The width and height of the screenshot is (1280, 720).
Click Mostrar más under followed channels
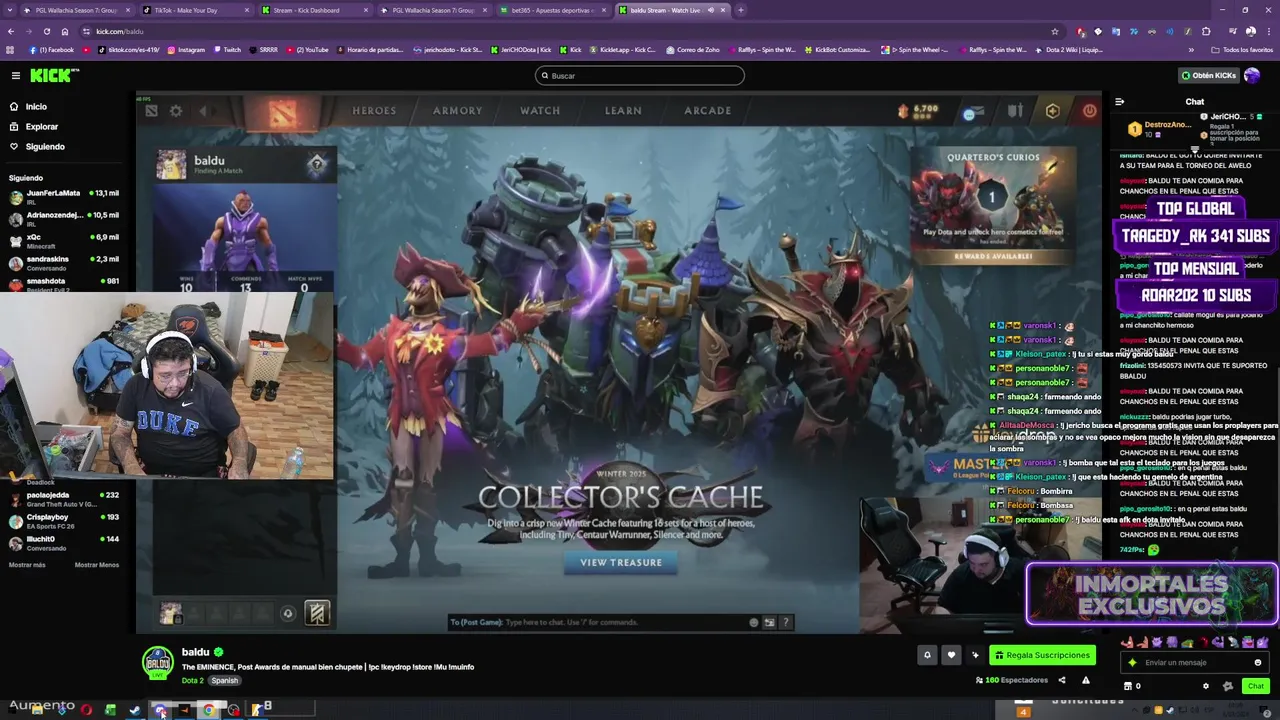(27, 565)
